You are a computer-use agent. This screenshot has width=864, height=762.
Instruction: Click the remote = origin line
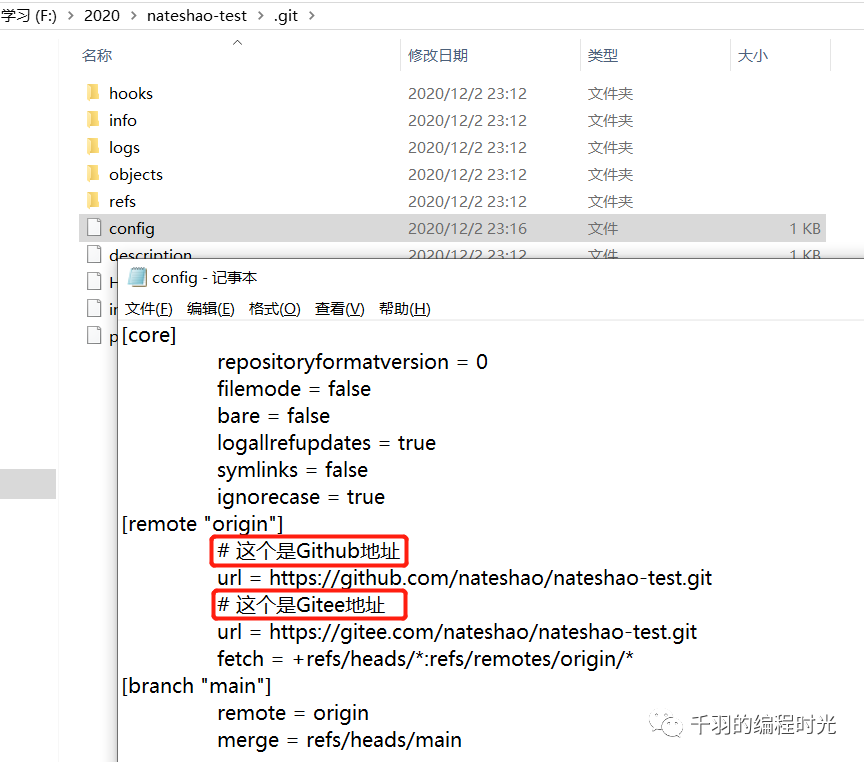(293, 713)
